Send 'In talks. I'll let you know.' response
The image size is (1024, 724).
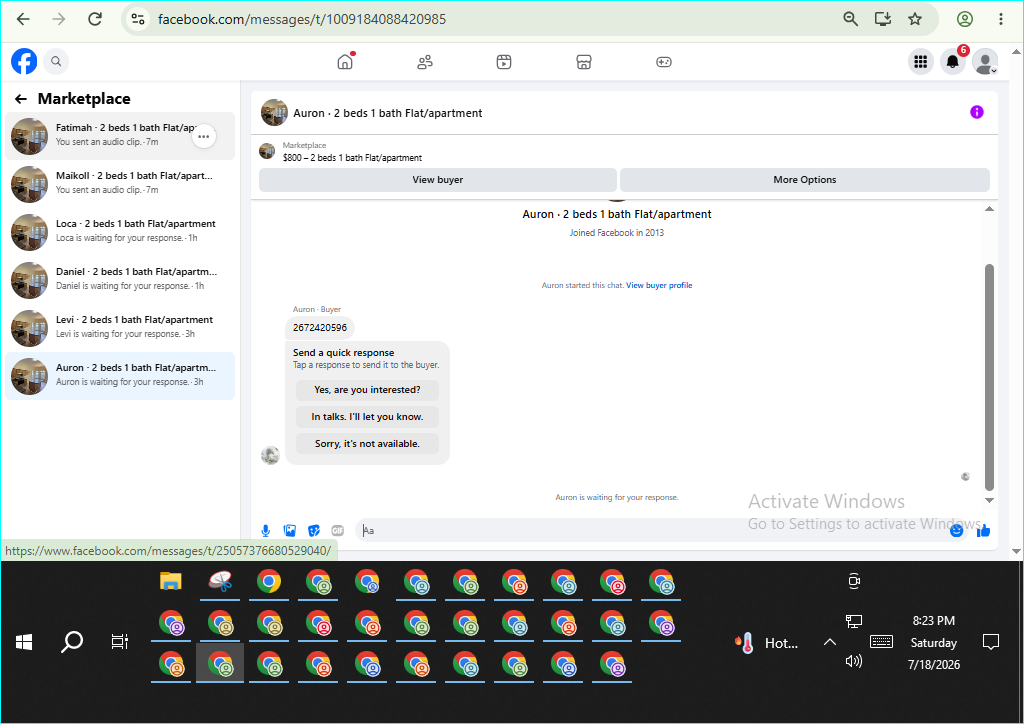click(x=367, y=417)
